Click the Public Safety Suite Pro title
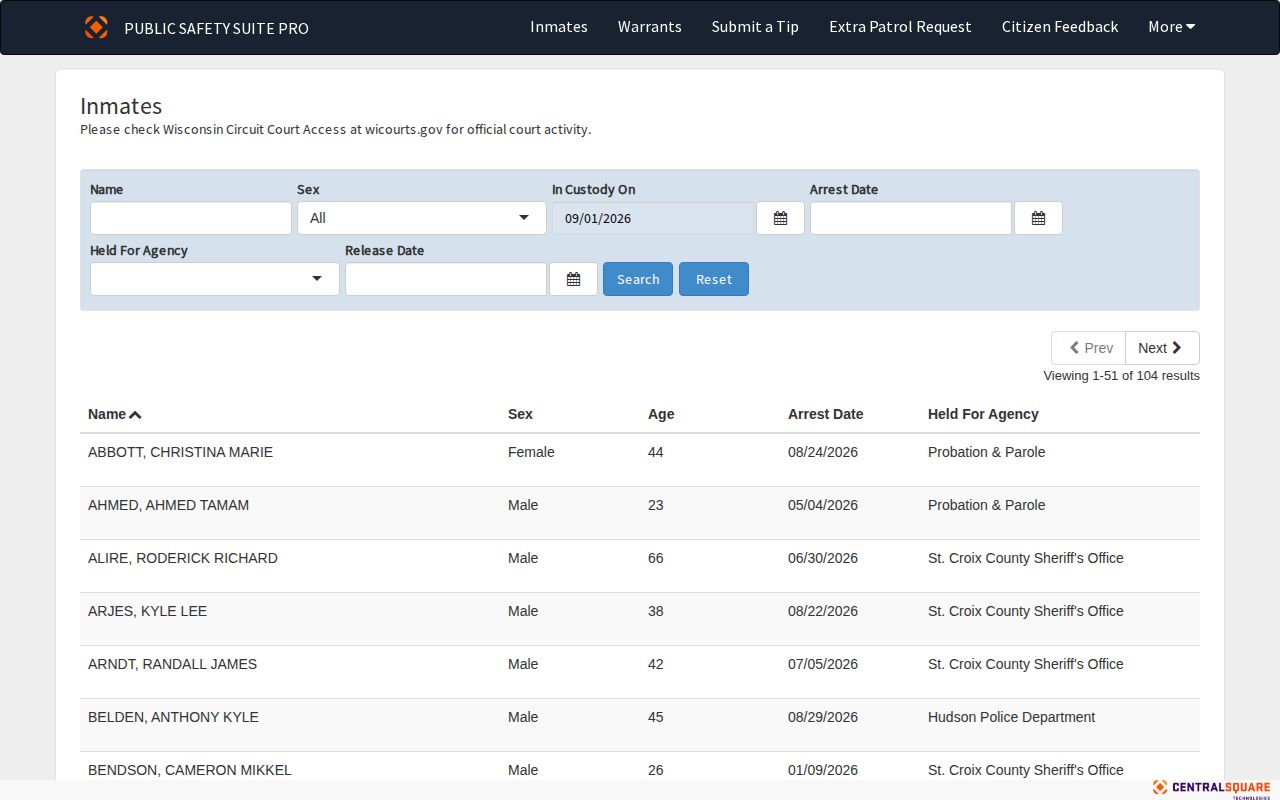The height and width of the screenshot is (800, 1280). 216,28
